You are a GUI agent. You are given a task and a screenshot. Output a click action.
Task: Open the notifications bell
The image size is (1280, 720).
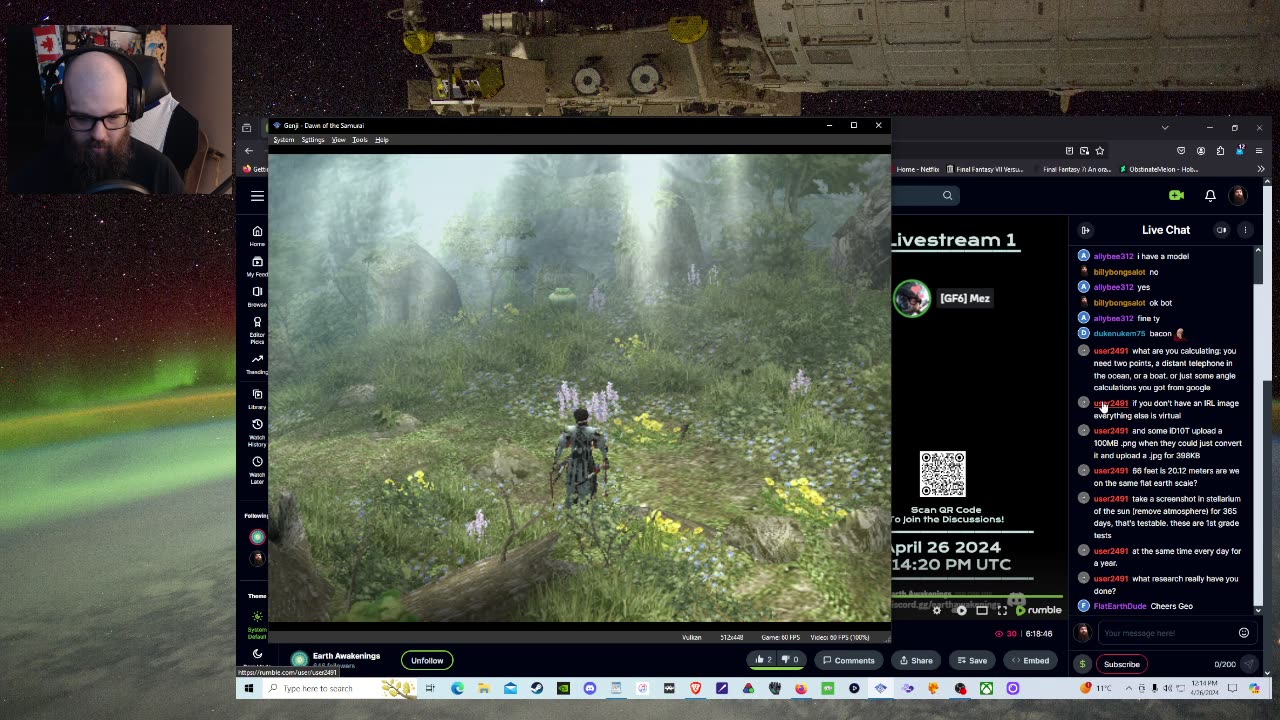click(1210, 196)
